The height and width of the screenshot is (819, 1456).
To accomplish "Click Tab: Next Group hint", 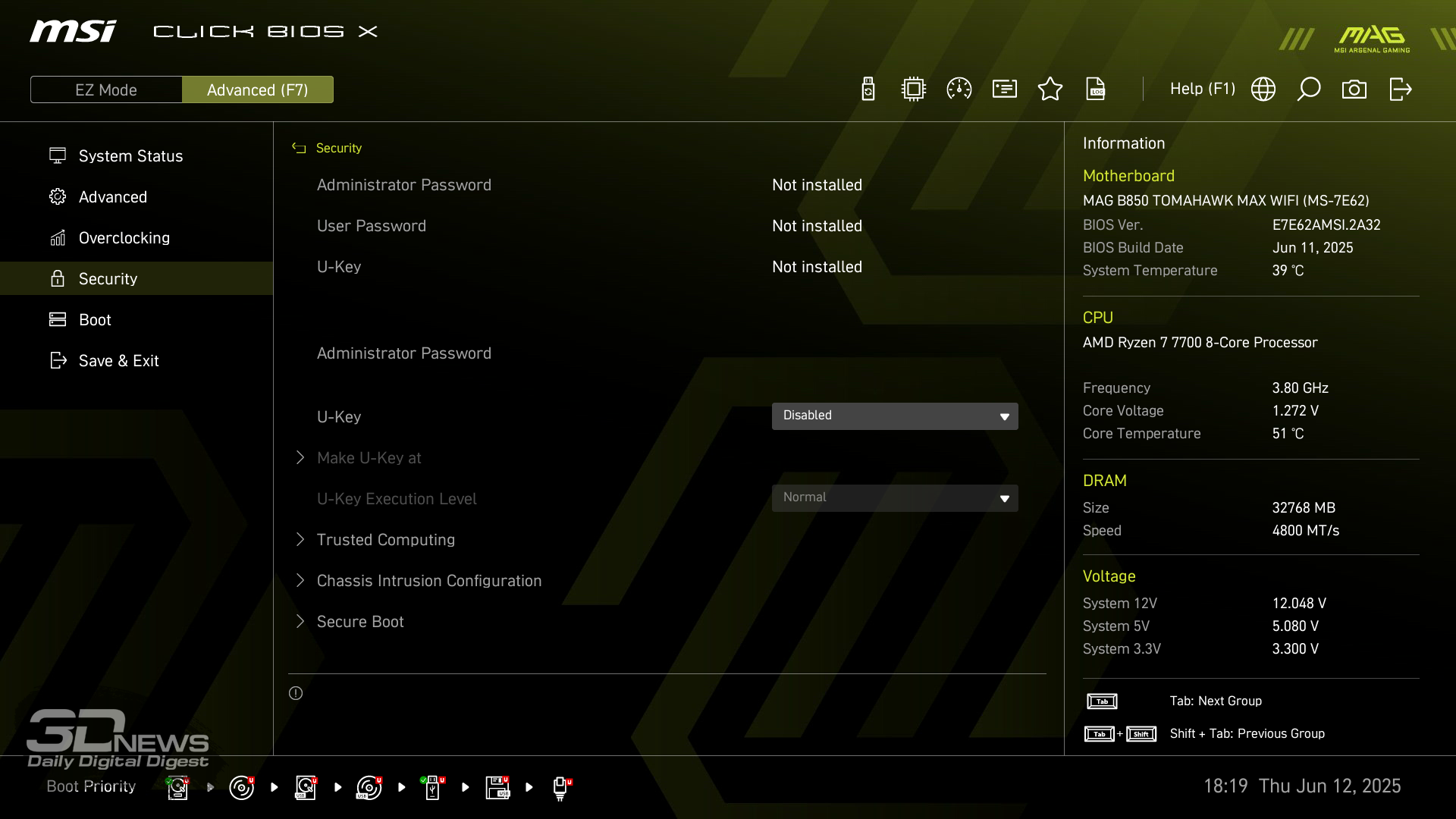I will (1216, 701).
